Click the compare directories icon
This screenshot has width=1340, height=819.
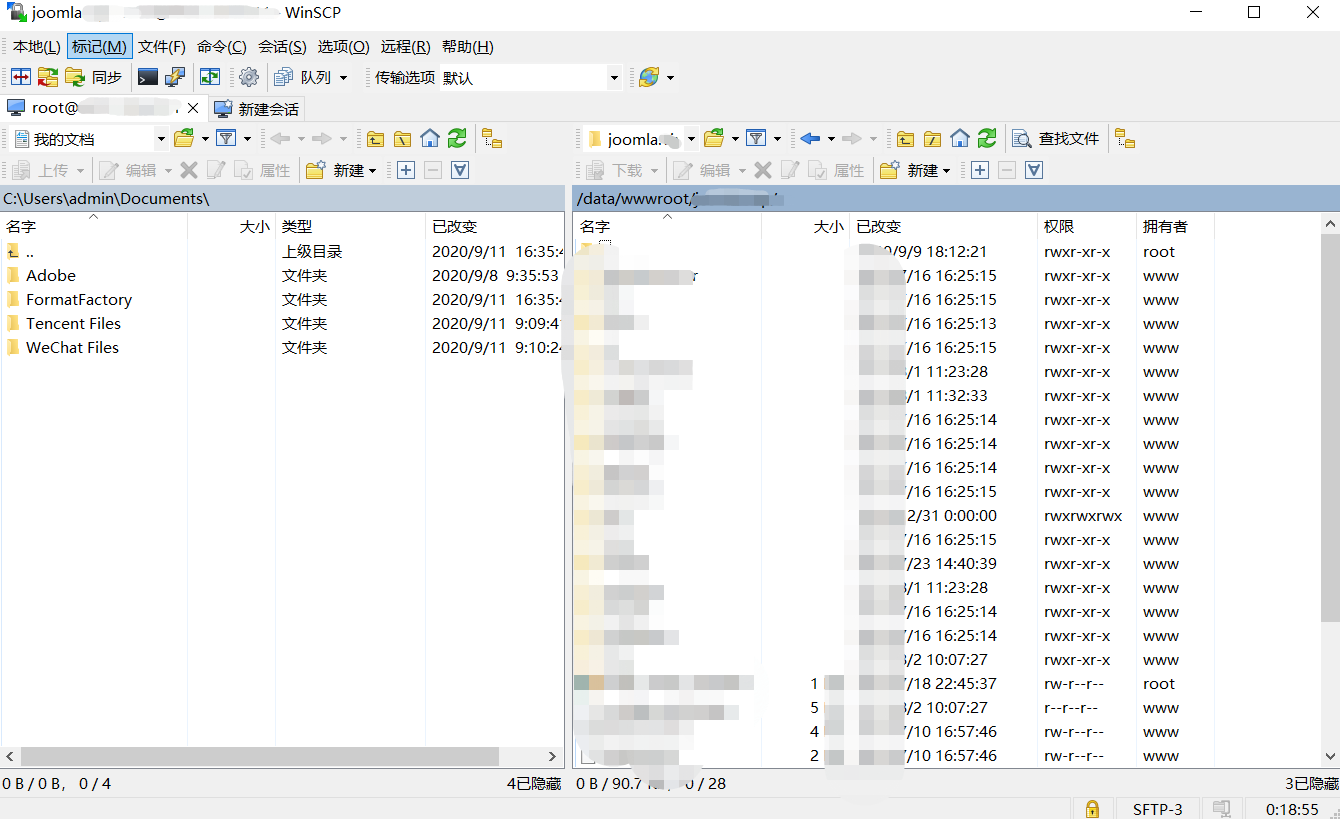tap(21, 77)
